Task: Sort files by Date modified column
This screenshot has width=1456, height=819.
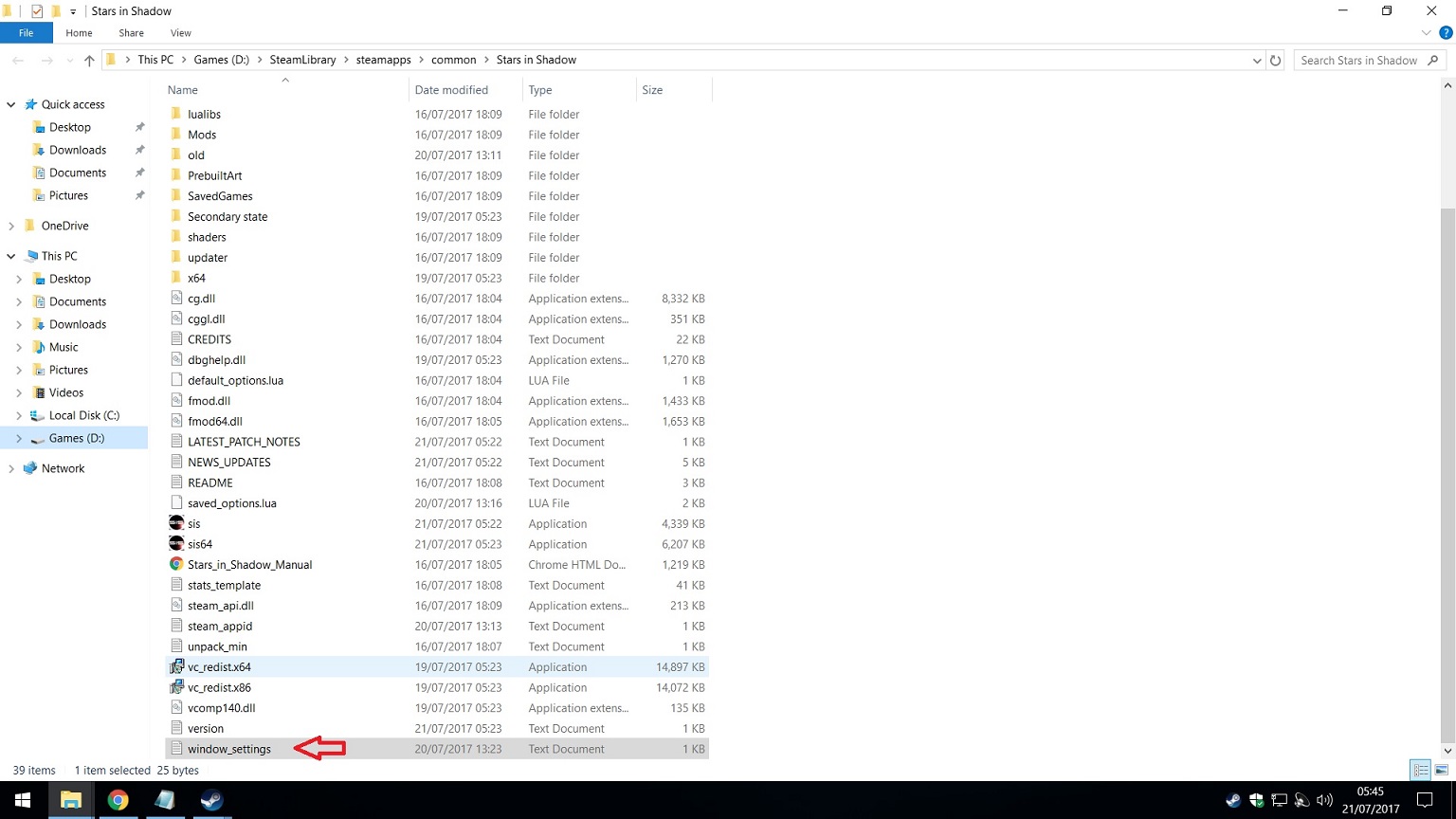Action: (451, 90)
